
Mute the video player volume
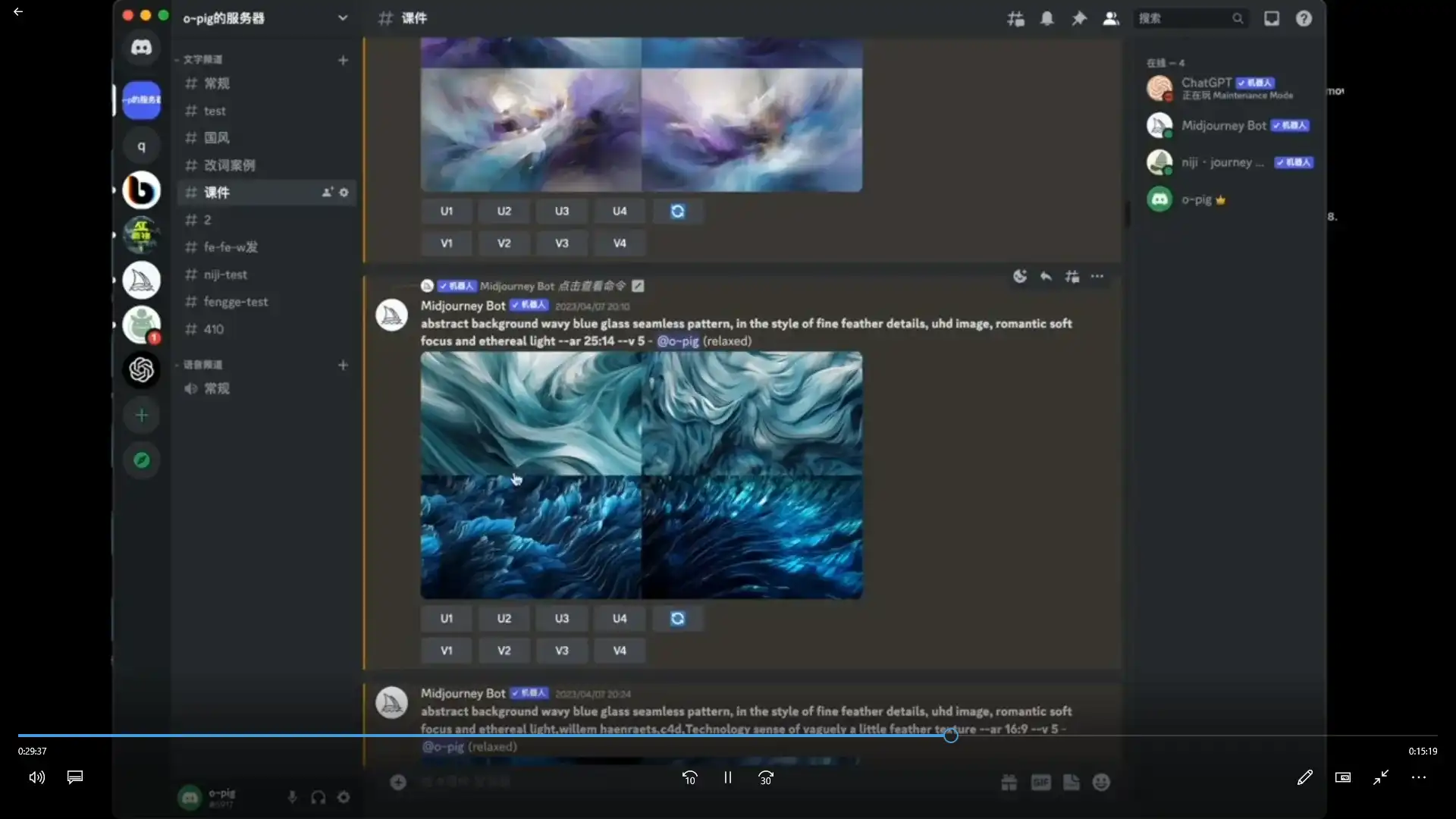tap(36, 777)
